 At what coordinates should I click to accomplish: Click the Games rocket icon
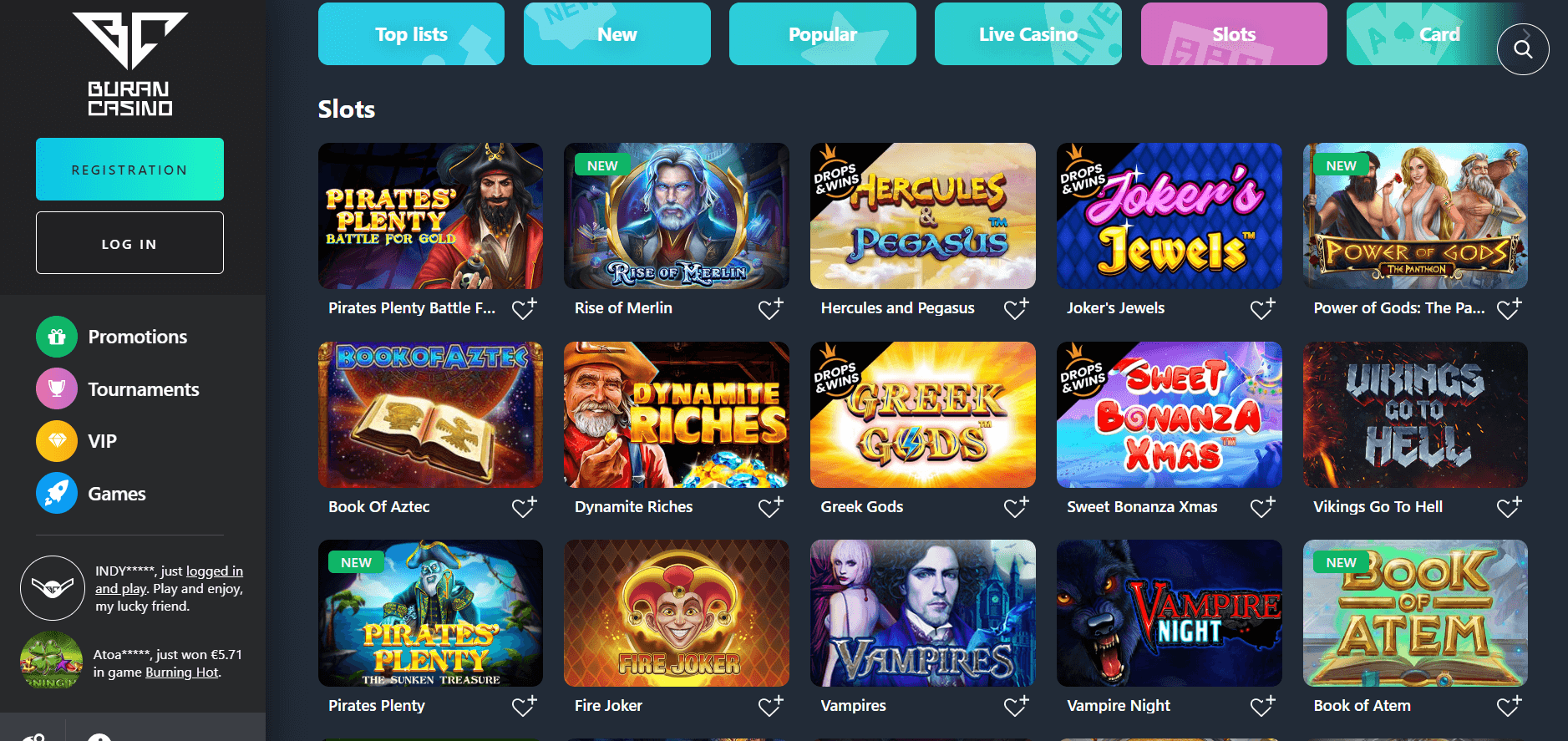pyautogui.click(x=57, y=494)
